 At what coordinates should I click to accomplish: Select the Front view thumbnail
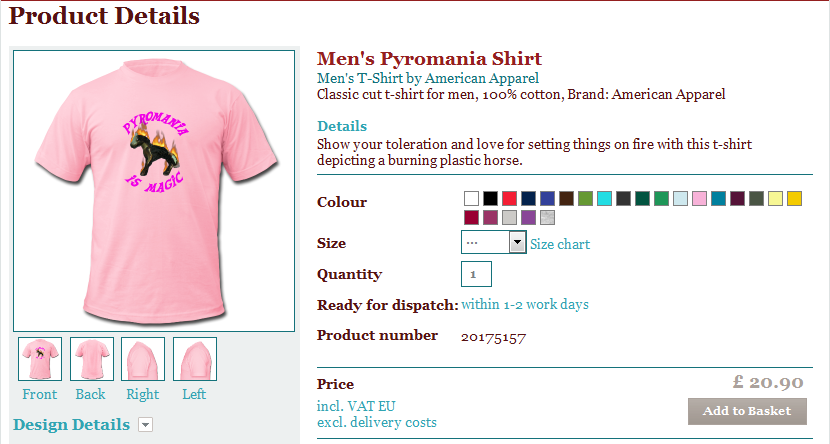[x=40, y=359]
